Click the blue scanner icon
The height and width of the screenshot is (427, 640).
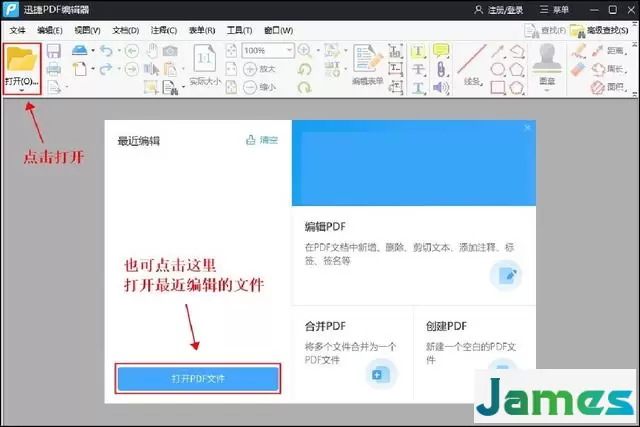(80, 50)
